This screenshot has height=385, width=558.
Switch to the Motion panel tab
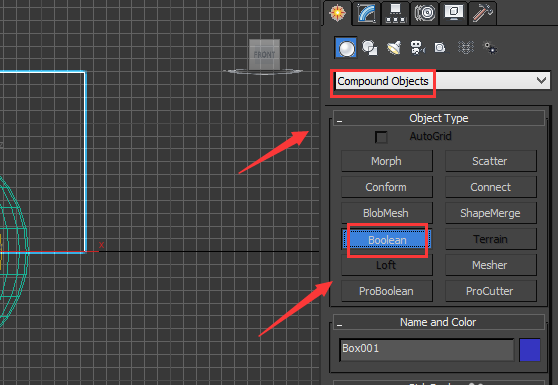click(x=425, y=13)
